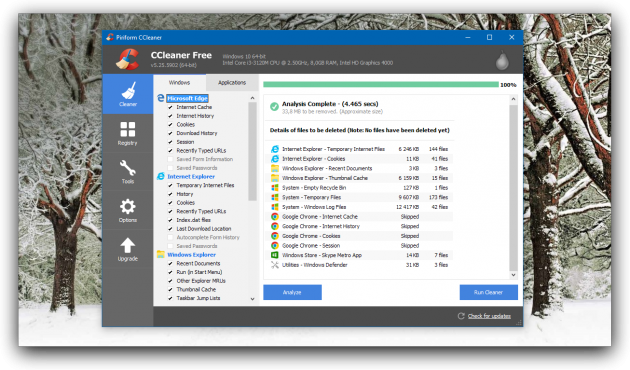This screenshot has height=370, width=630.
Task: Click the Upgrade arrow icon
Action: click(x=128, y=245)
